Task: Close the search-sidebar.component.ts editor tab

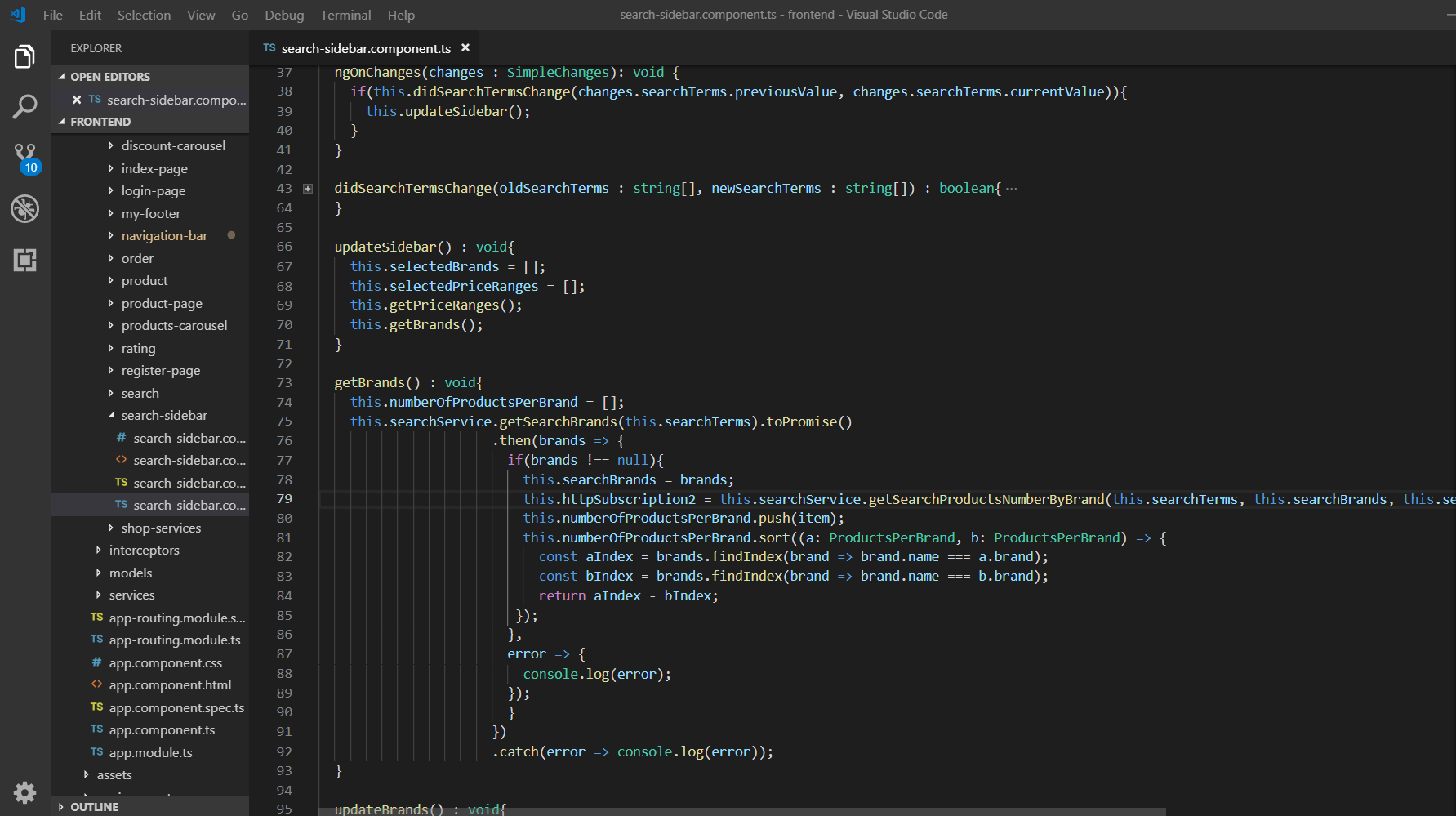Action: pos(465,48)
